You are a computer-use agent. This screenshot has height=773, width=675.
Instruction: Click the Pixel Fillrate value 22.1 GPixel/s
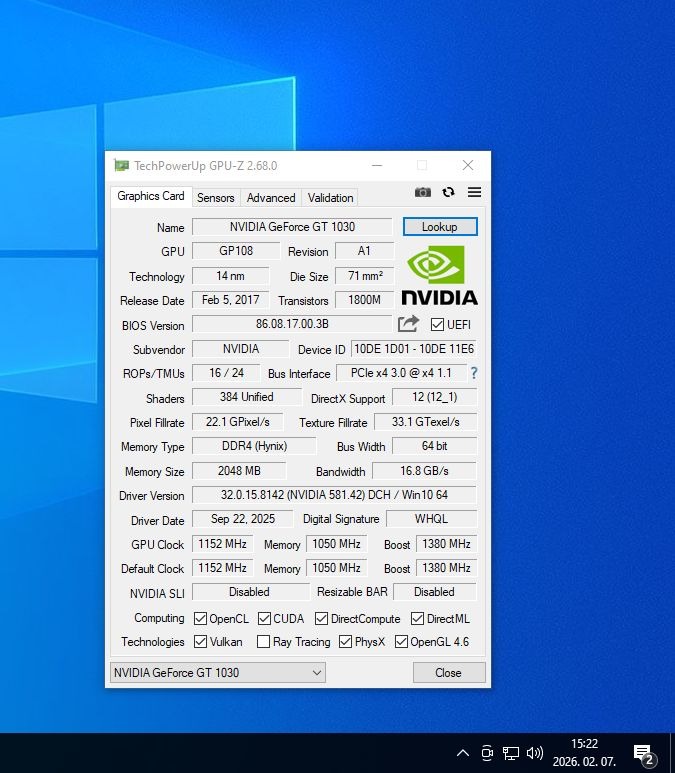pos(238,422)
